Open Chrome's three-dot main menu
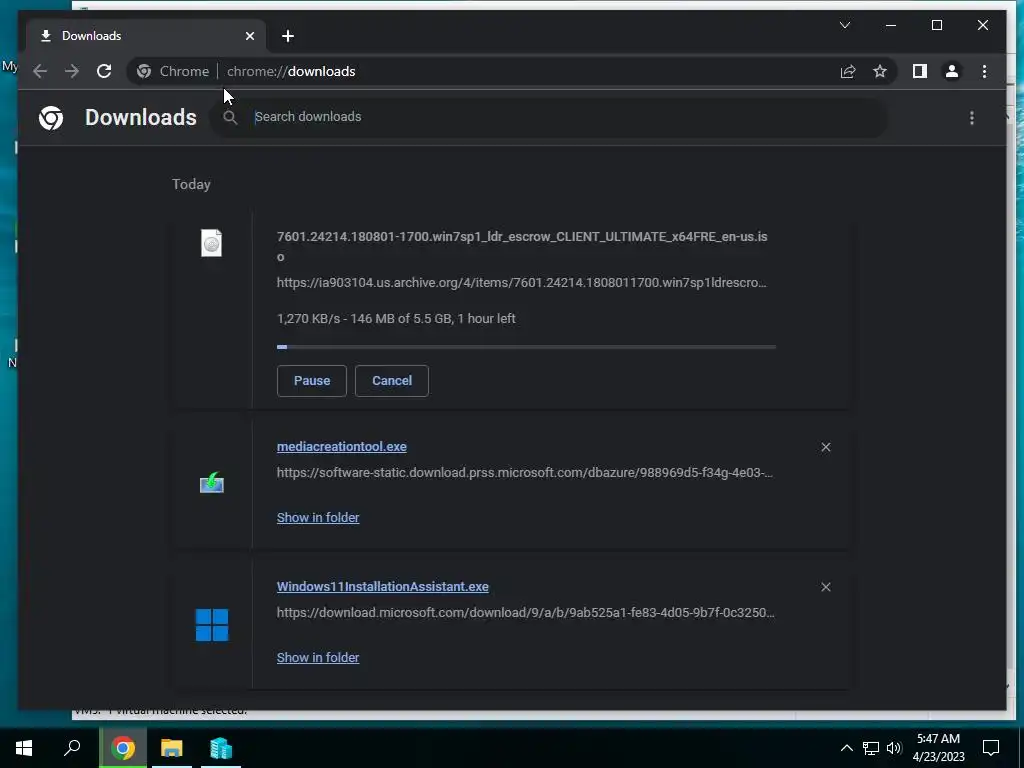The width and height of the screenshot is (1024, 768). [x=984, y=71]
